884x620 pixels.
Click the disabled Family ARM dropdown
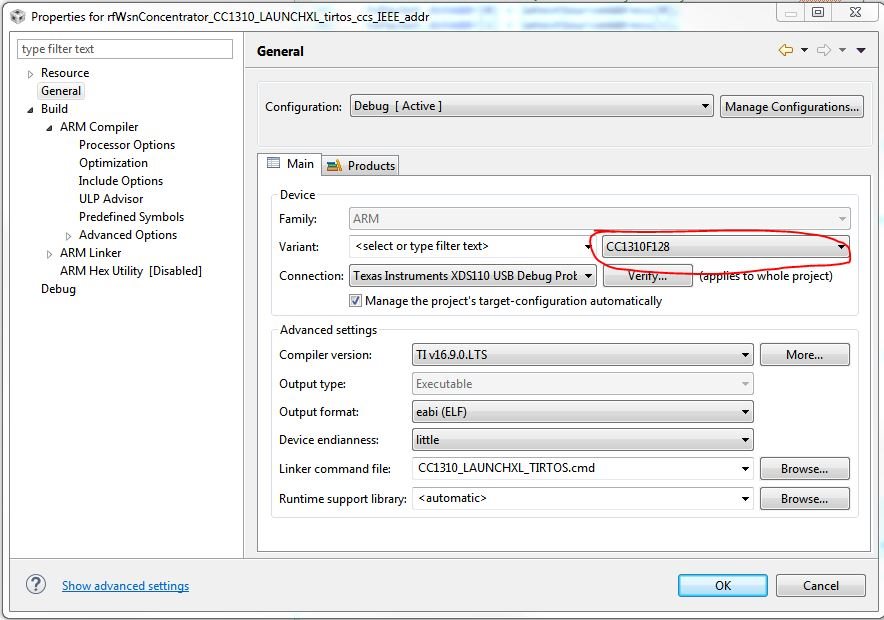point(599,219)
